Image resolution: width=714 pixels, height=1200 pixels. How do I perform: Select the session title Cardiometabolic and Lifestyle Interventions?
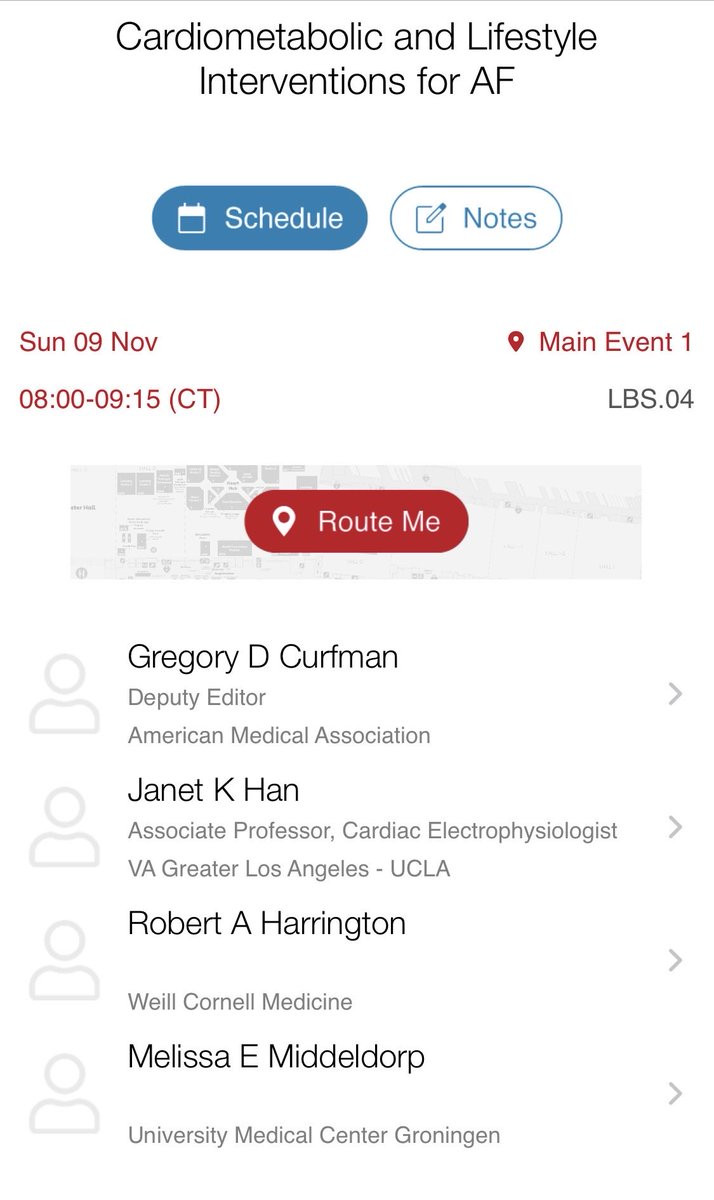356,59
